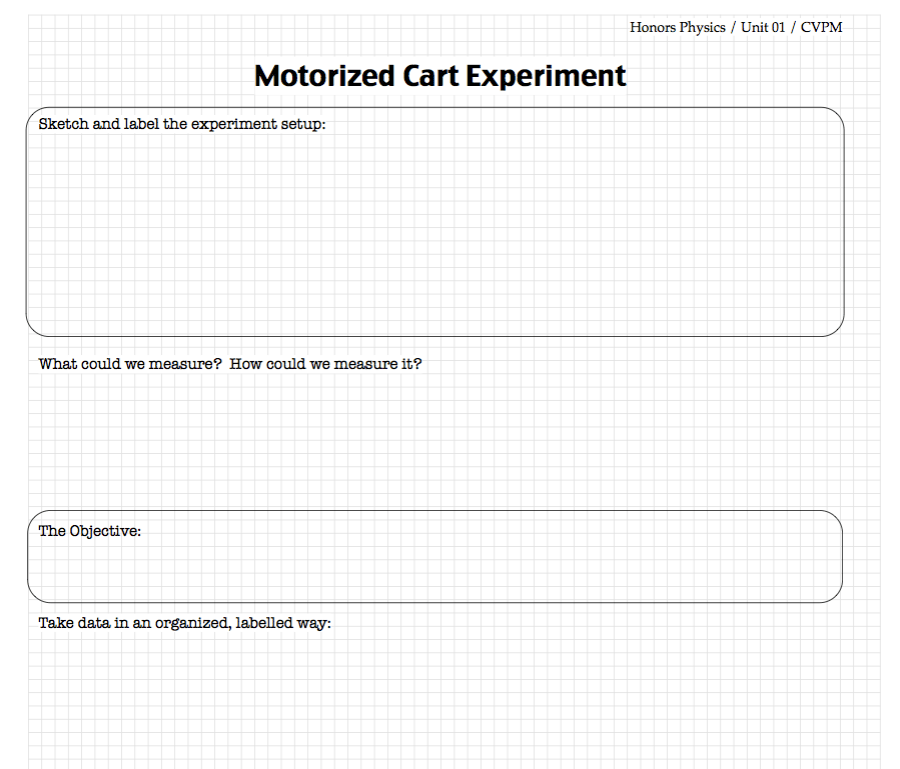This screenshot has width=900, height=769.
Task: Click the words 'Take data' in the last prompt
Action: (70, 623)
